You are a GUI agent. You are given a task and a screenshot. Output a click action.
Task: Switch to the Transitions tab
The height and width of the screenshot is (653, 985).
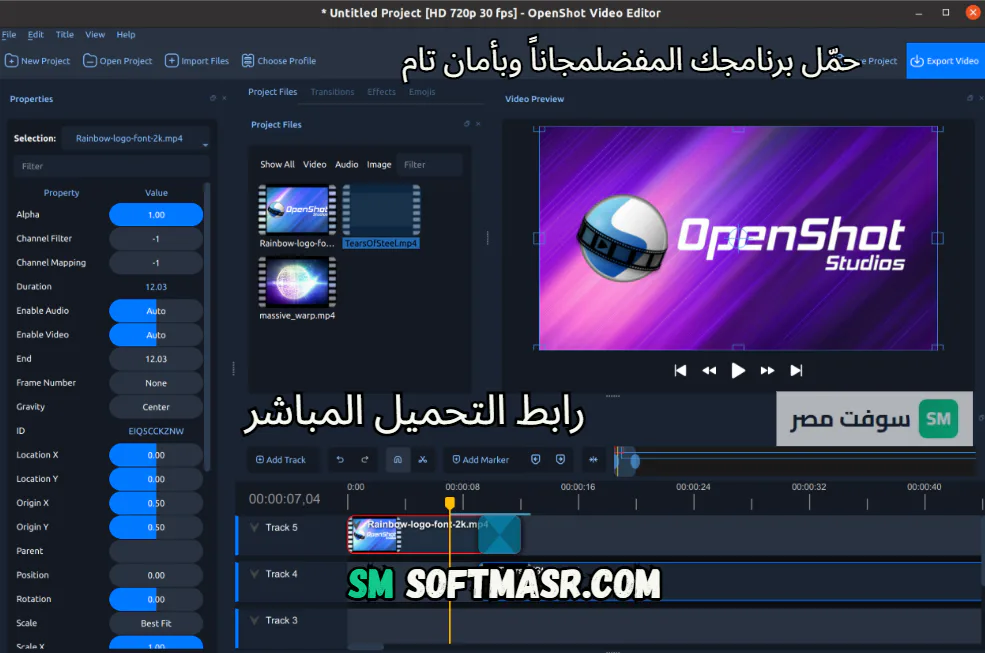pos(332,92)
